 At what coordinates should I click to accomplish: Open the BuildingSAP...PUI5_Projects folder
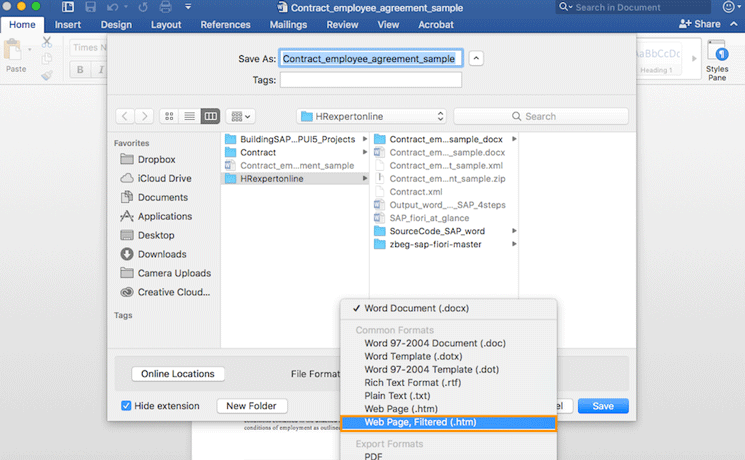tap(296, 139)
